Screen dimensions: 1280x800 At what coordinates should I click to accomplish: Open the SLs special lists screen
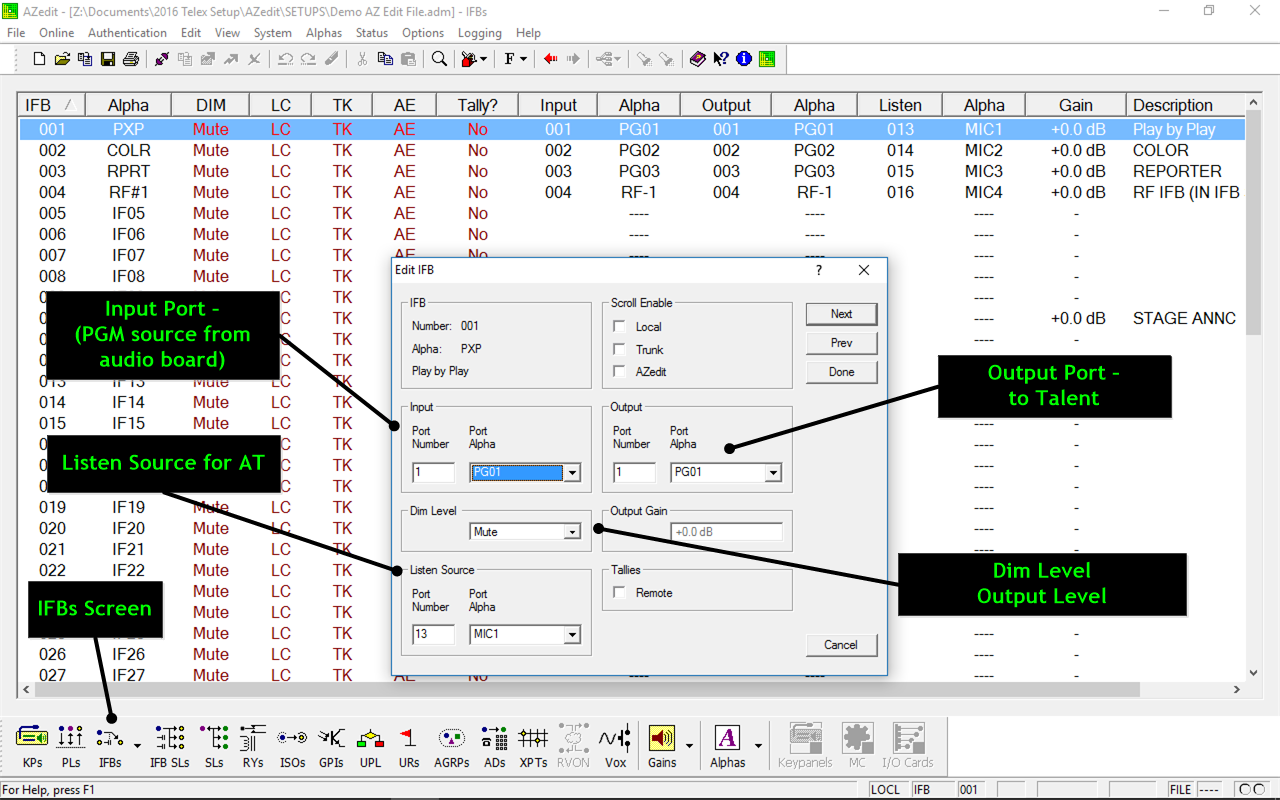pos(213,746)
